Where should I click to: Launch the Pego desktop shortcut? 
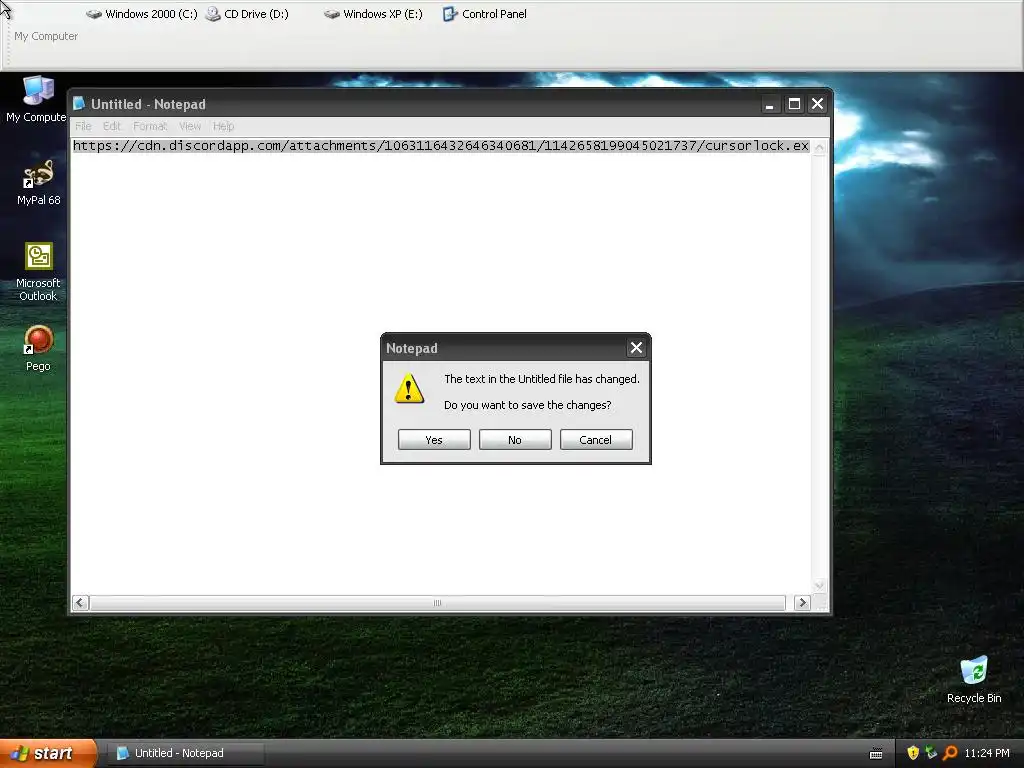[38, 348]
